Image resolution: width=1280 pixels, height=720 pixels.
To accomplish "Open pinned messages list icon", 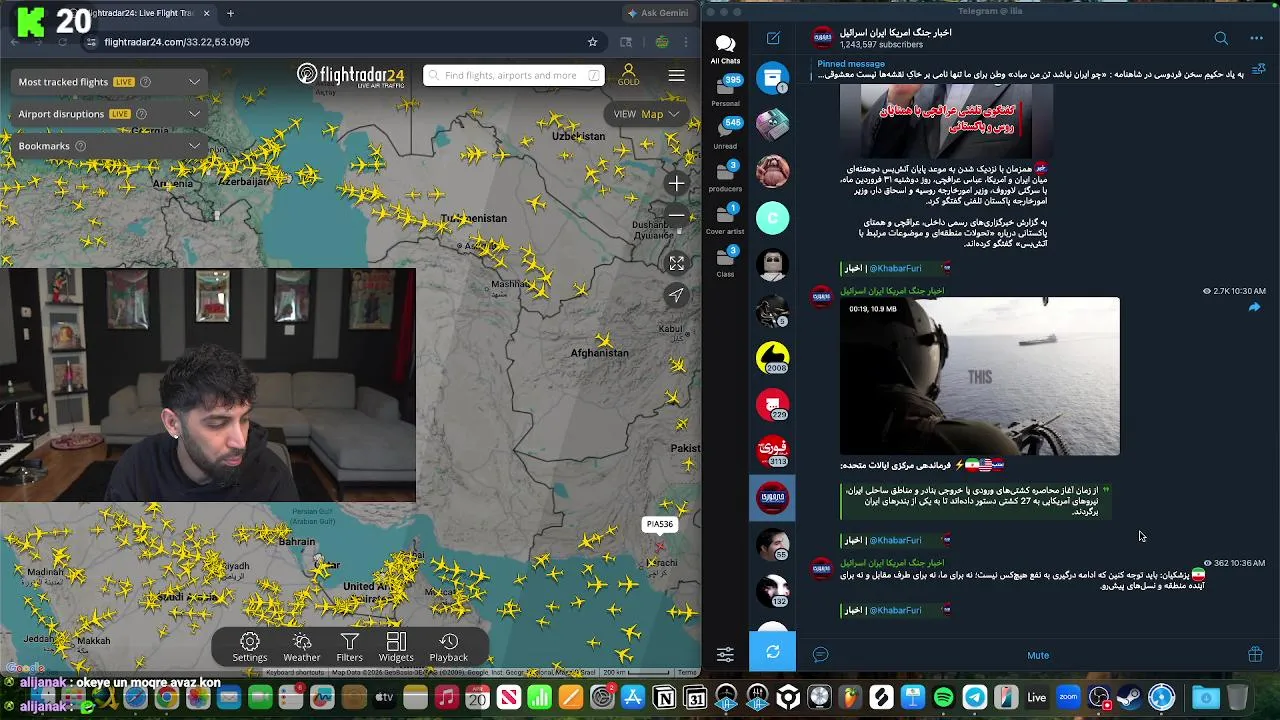I will tap(1258, 69).
